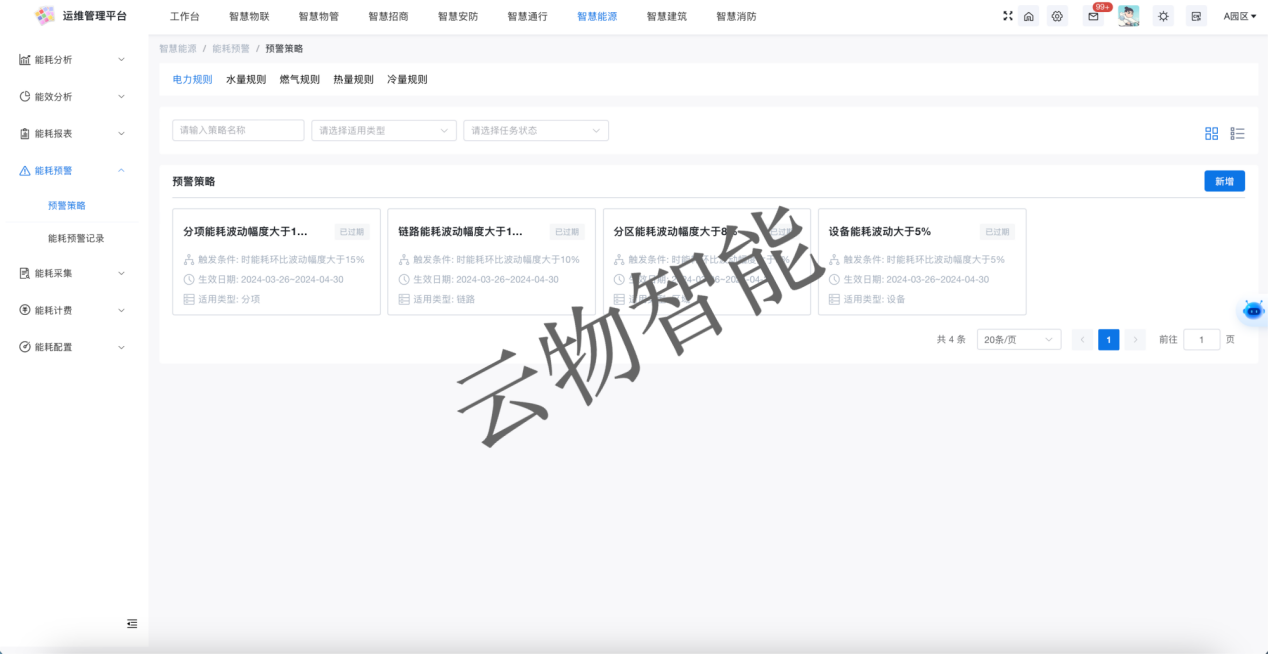Open the 设备能耗波动大于5% strategy card

pos(921,261)
